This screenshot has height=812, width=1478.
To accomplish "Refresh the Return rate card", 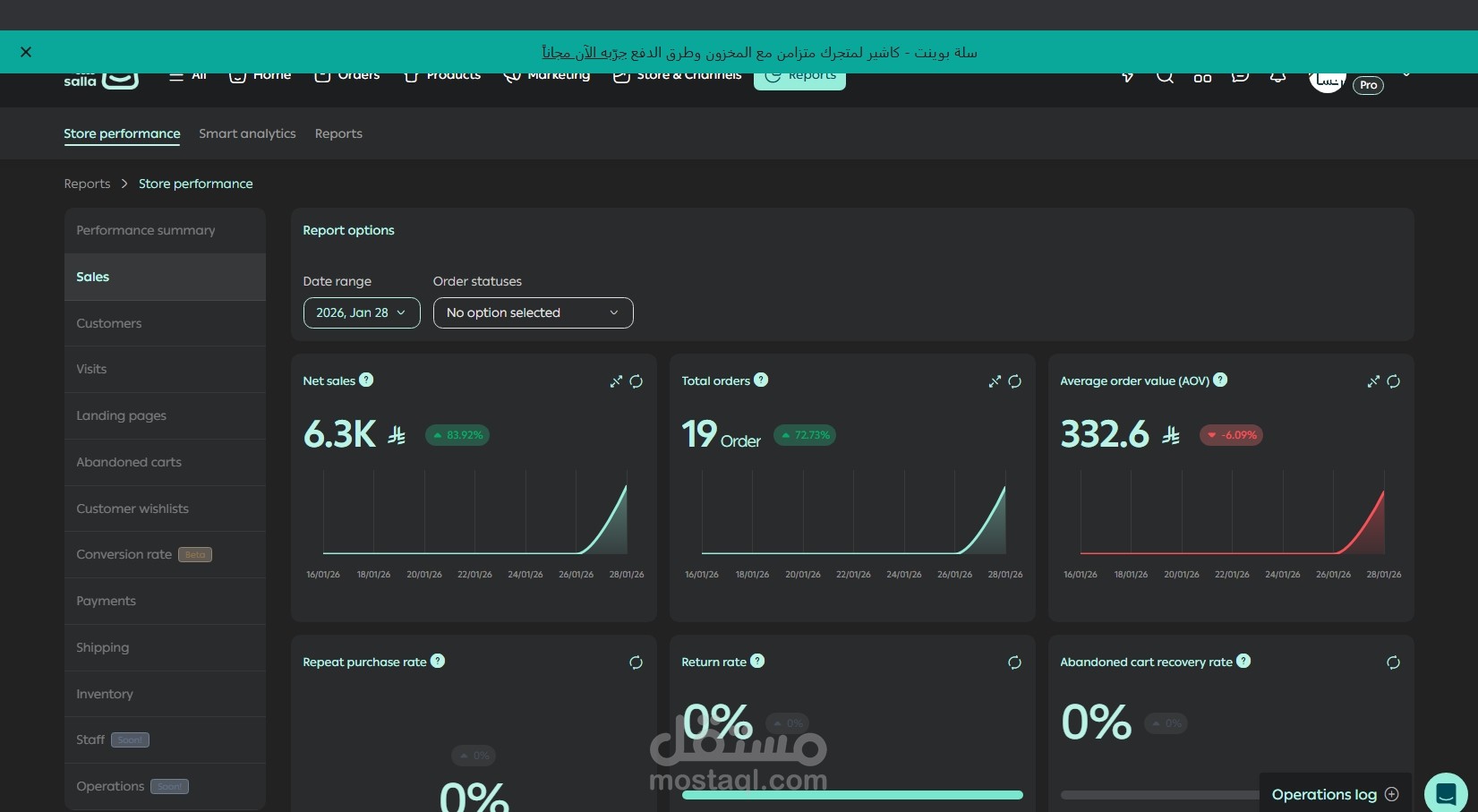I will click(x=1015, y=662).
